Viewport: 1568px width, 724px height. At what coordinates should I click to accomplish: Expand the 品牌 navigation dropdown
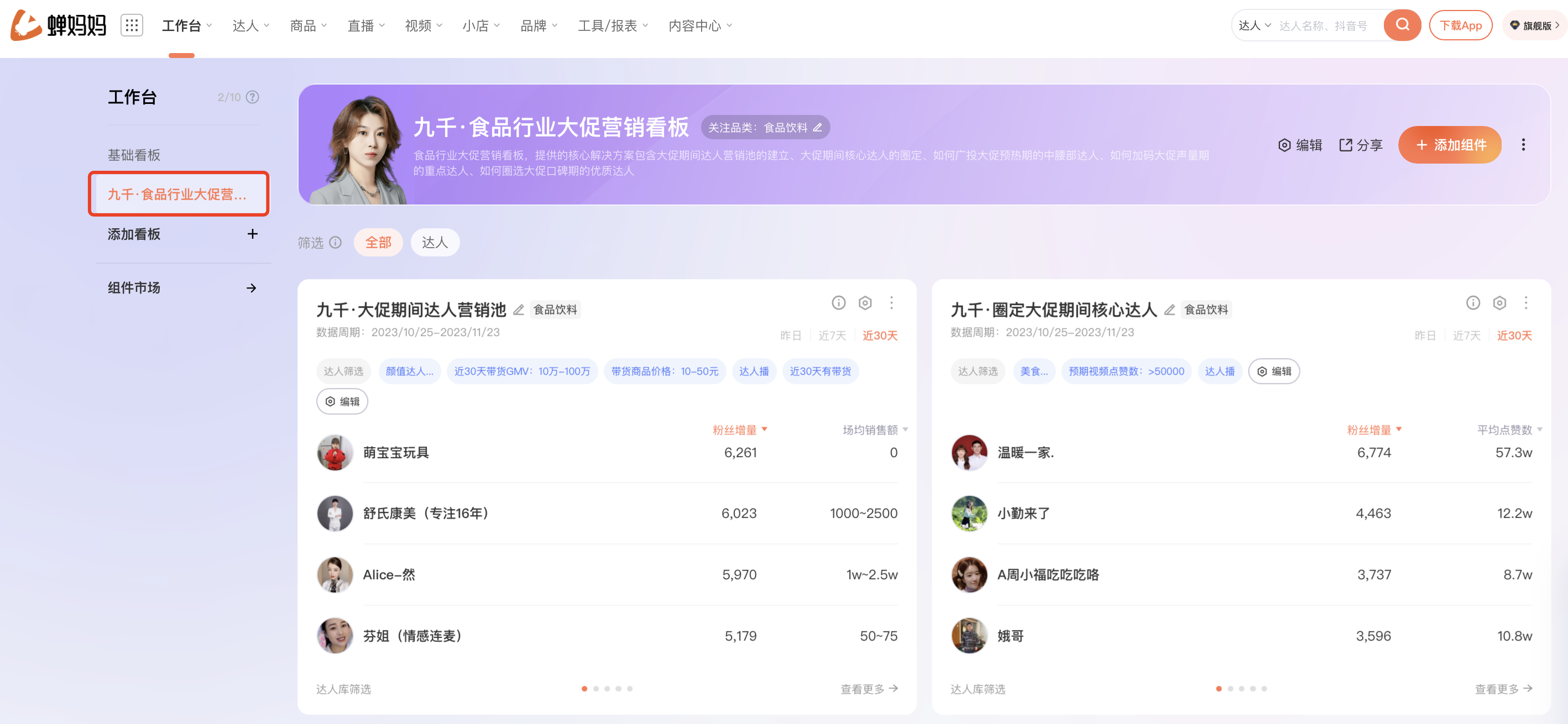539,25
